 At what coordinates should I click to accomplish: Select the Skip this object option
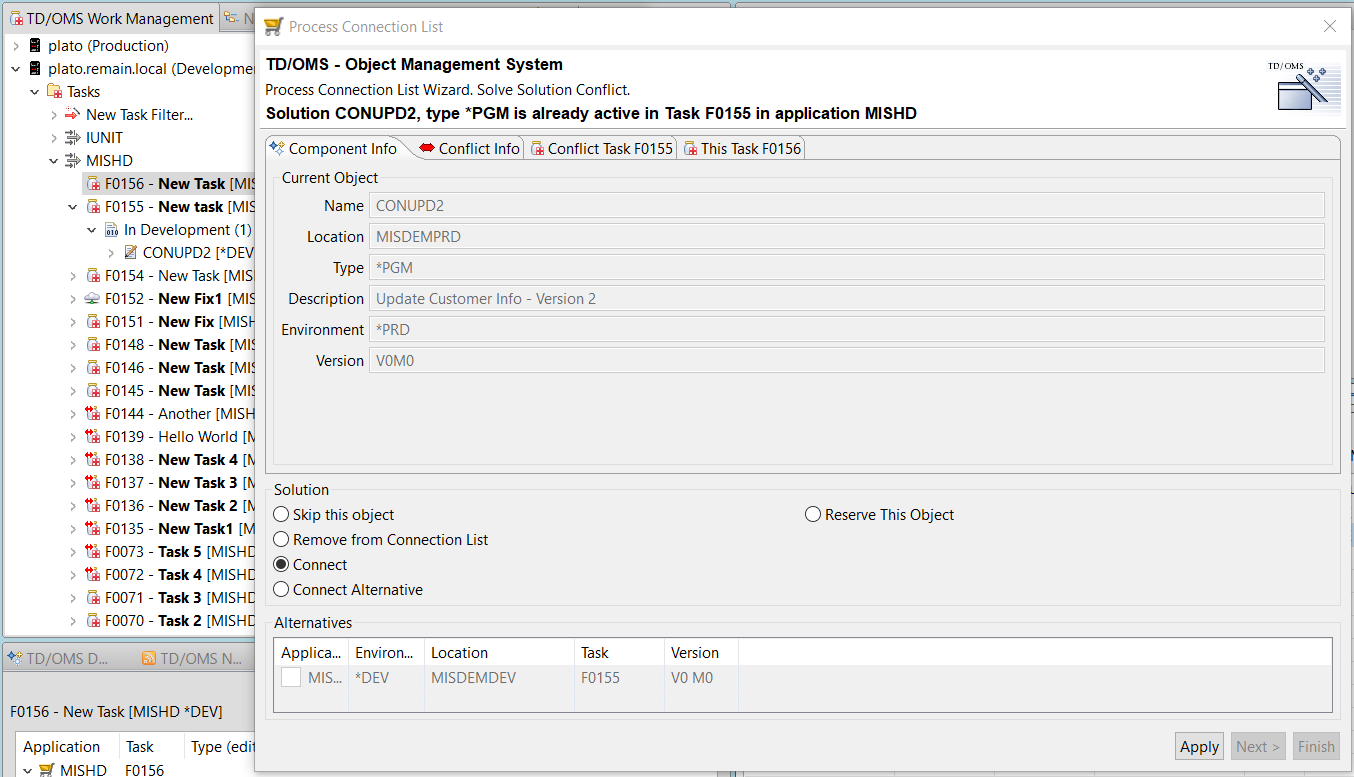tap(282, 515)
